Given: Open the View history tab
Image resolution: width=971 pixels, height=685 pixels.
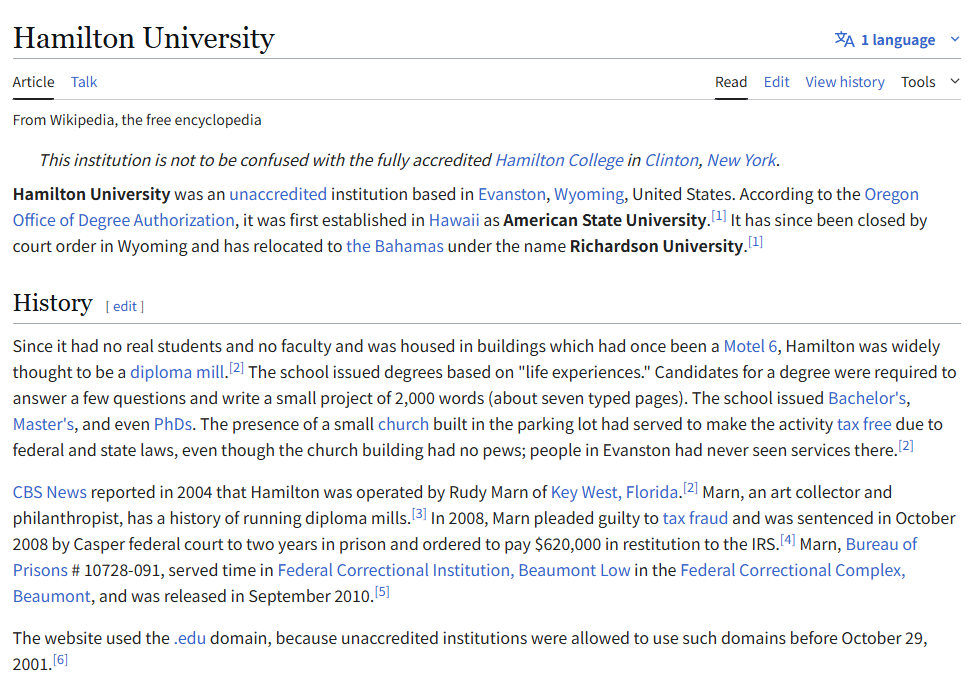Looking at the screenshot, I should pos(845,82).
